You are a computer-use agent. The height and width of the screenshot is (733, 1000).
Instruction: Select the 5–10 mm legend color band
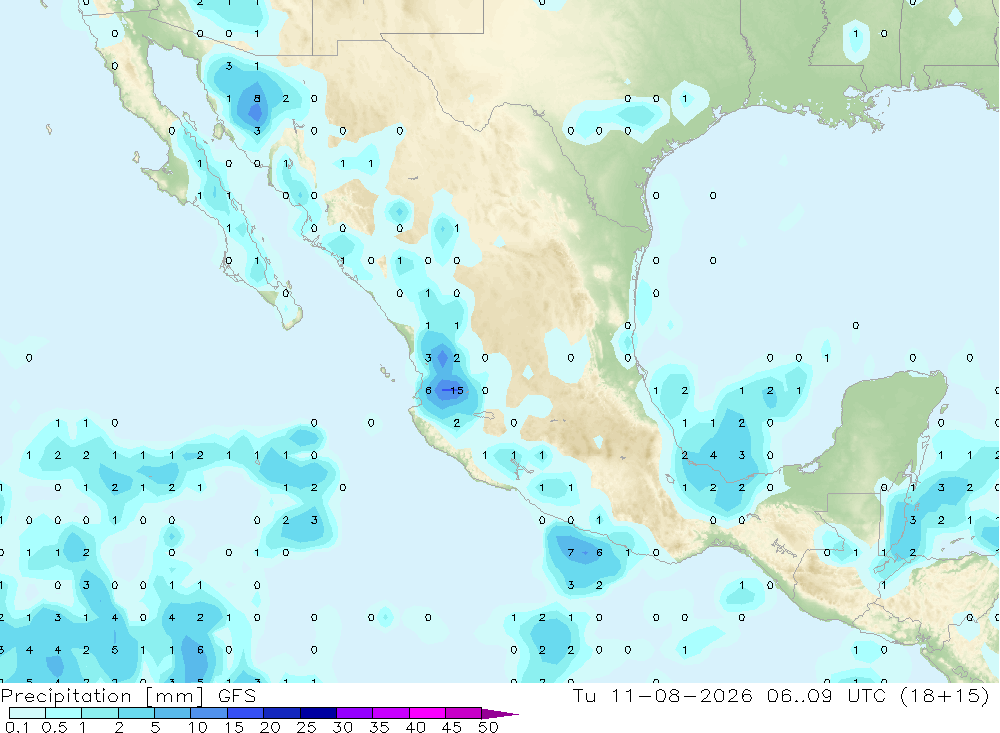172,713
